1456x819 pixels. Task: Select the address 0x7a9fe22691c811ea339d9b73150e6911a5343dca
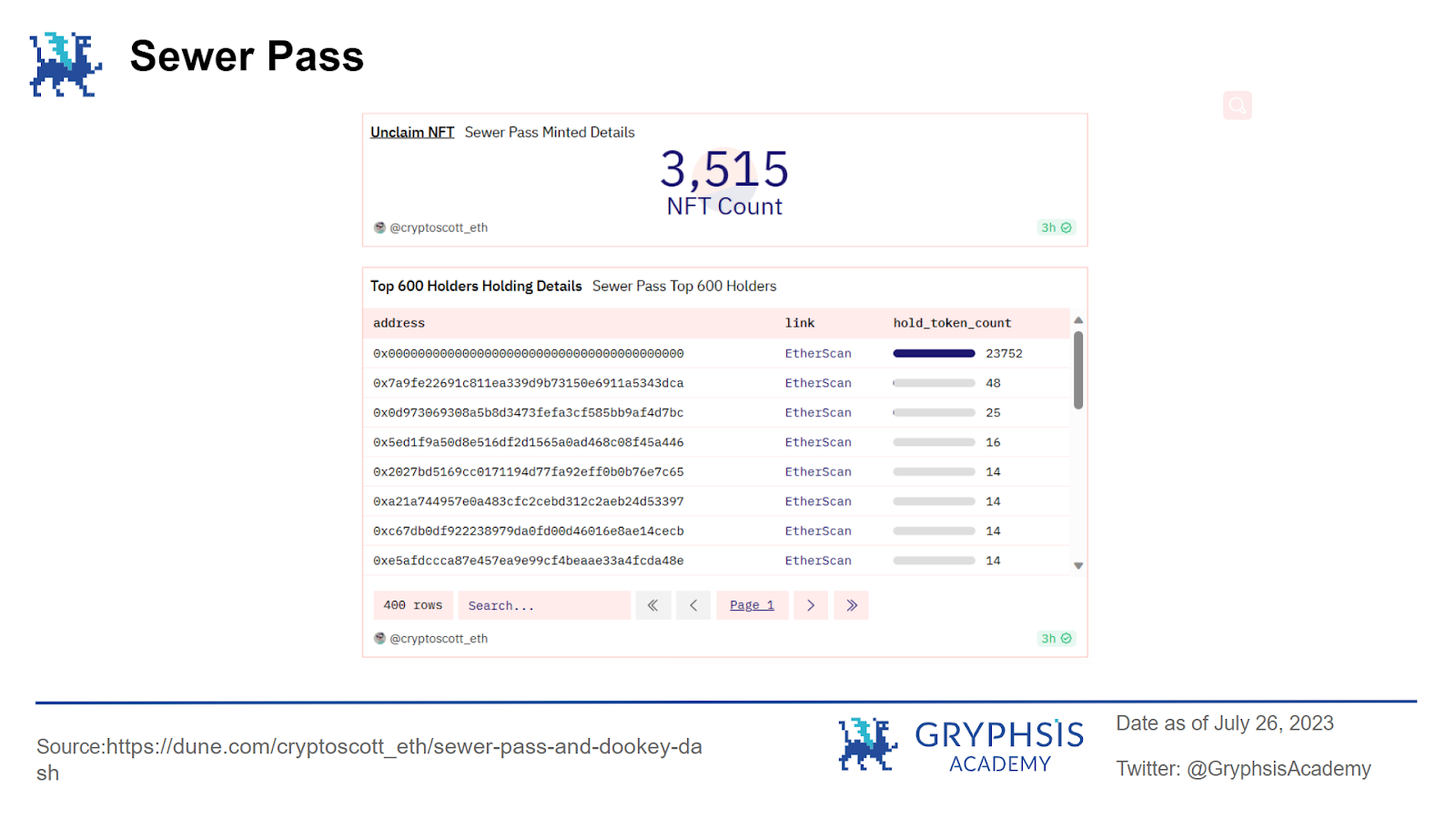(x=528, y=383)
